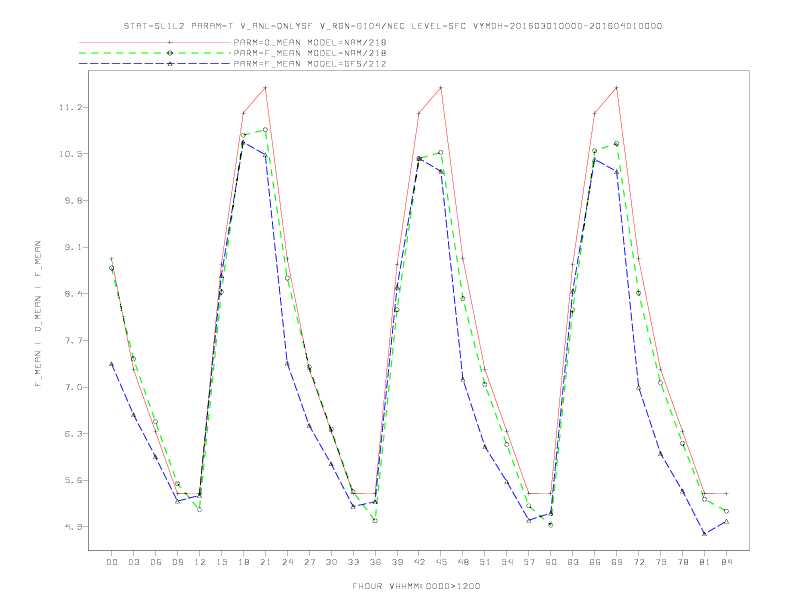Viewport: 792px width, 612px height.
Task: Click forecast hour label 78 on x-axis
Action: [x=682, y=562]
